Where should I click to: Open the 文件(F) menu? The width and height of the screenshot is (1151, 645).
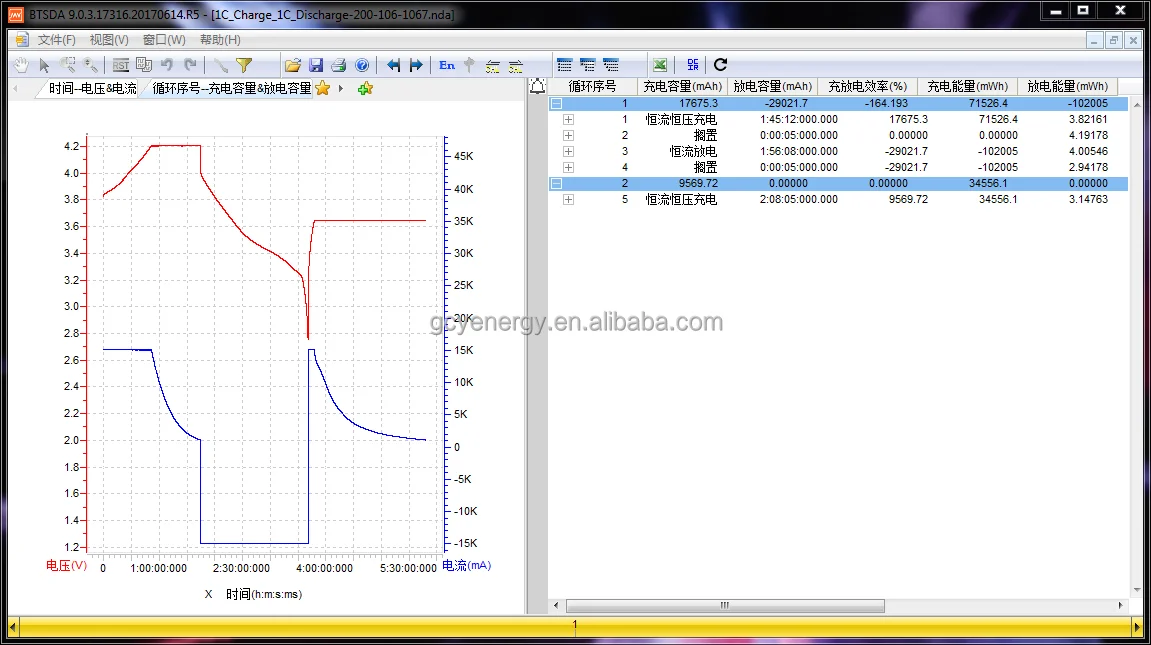point(57,40)
